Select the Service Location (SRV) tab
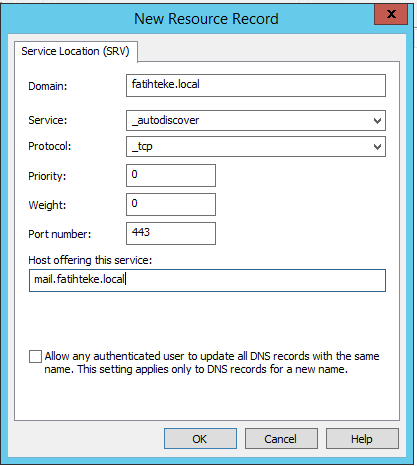417x466 pixels. coord(76,51)
